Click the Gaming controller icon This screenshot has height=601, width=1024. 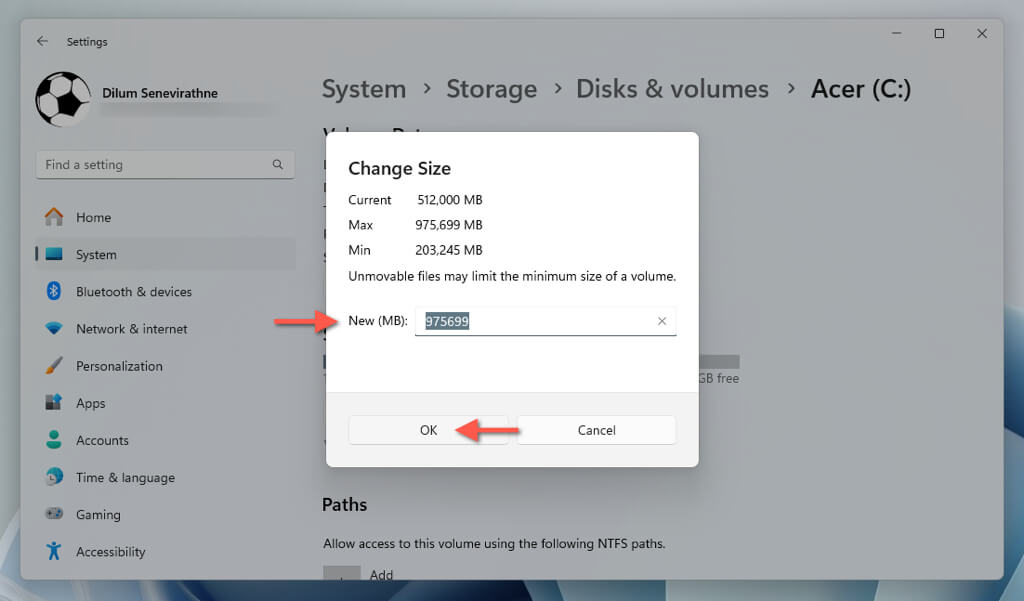point(54,514)
